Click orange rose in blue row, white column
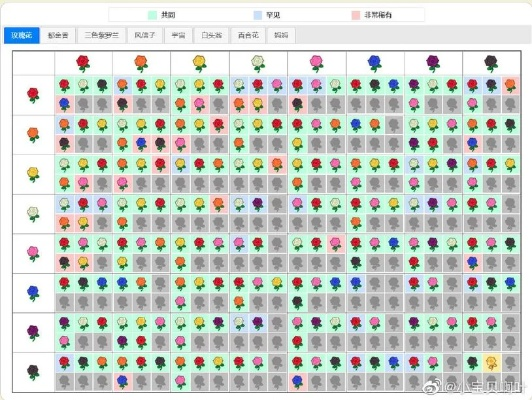Screen dimensions: 532x400 (239, 302)
